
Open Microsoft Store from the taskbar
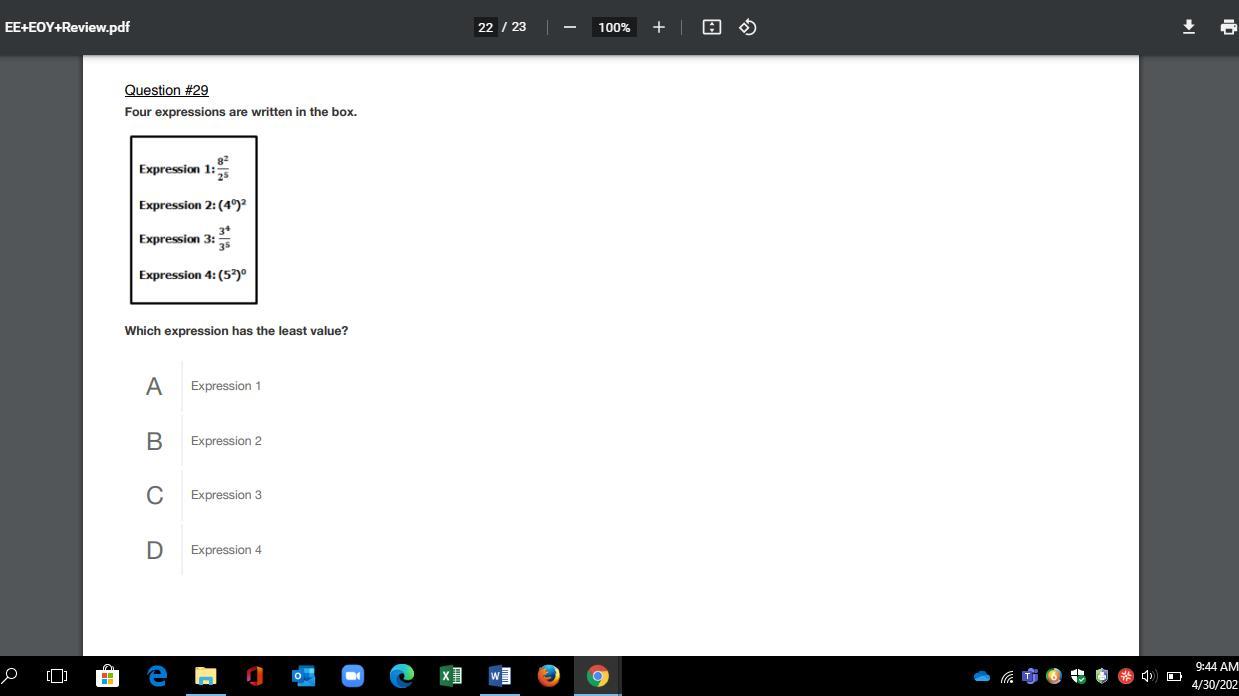click(x=106, y=676)
